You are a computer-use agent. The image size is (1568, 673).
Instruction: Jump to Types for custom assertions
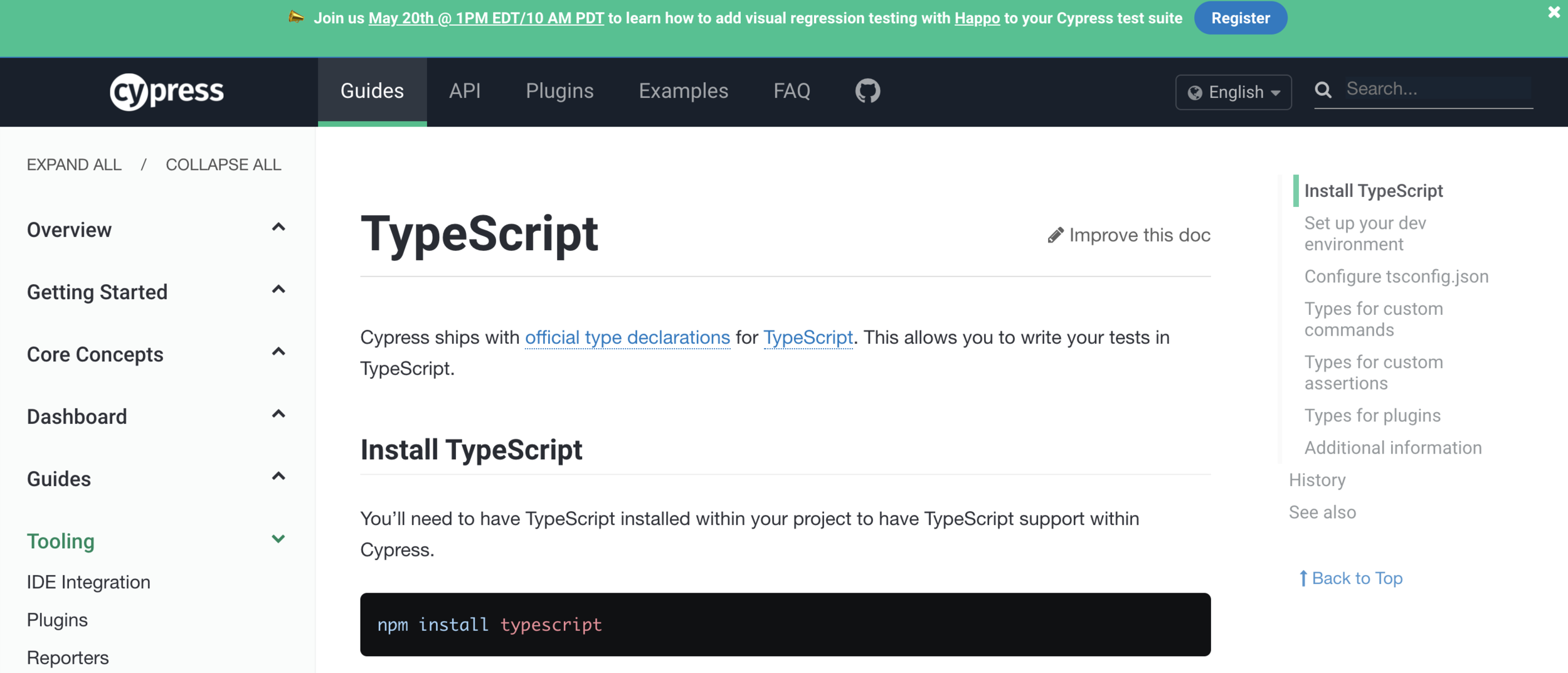click(x=1374, y=373)
